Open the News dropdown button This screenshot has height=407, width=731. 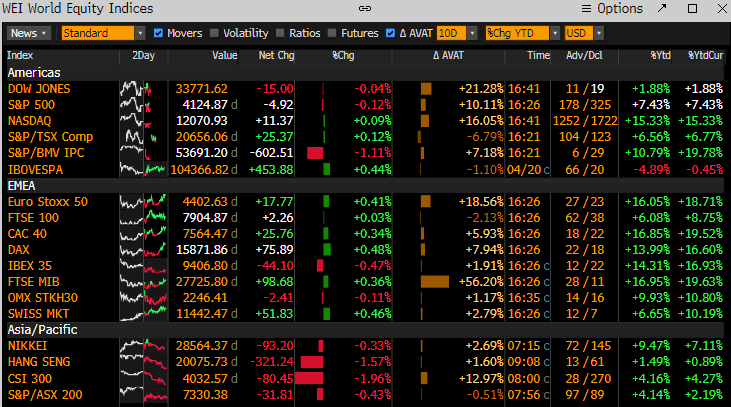pyautogui.click(x=28, y=33)
